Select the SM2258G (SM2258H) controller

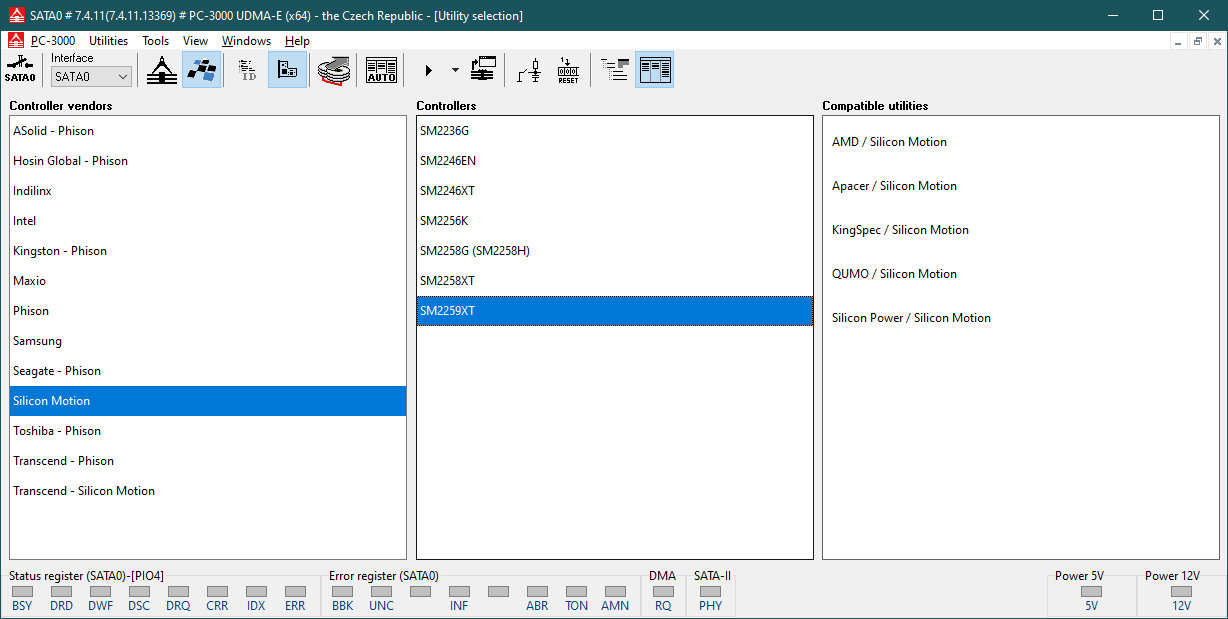pyautogui.click(x=615, y=251)
